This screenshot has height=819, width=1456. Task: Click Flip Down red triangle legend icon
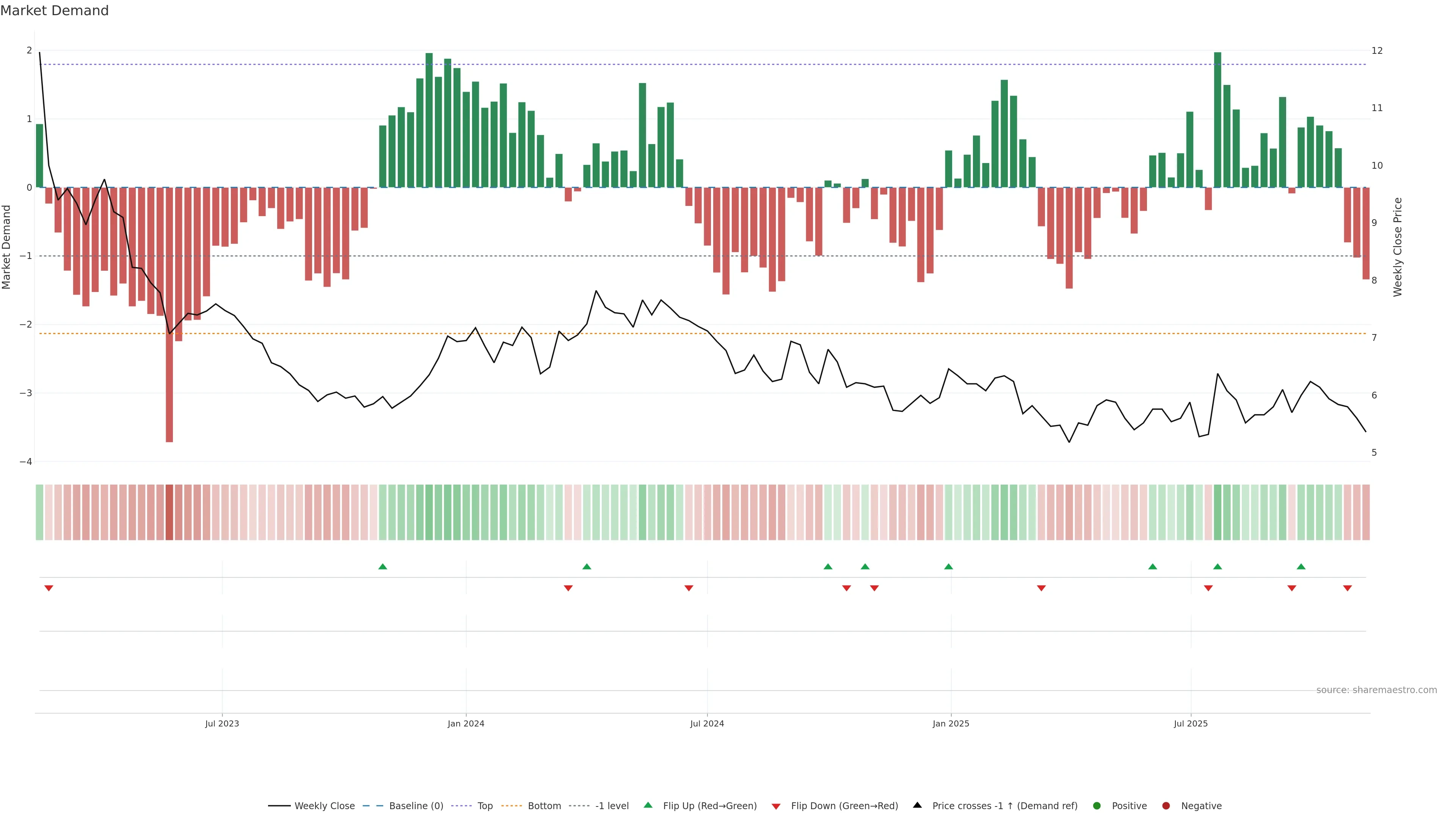click(x=776, y=806)
